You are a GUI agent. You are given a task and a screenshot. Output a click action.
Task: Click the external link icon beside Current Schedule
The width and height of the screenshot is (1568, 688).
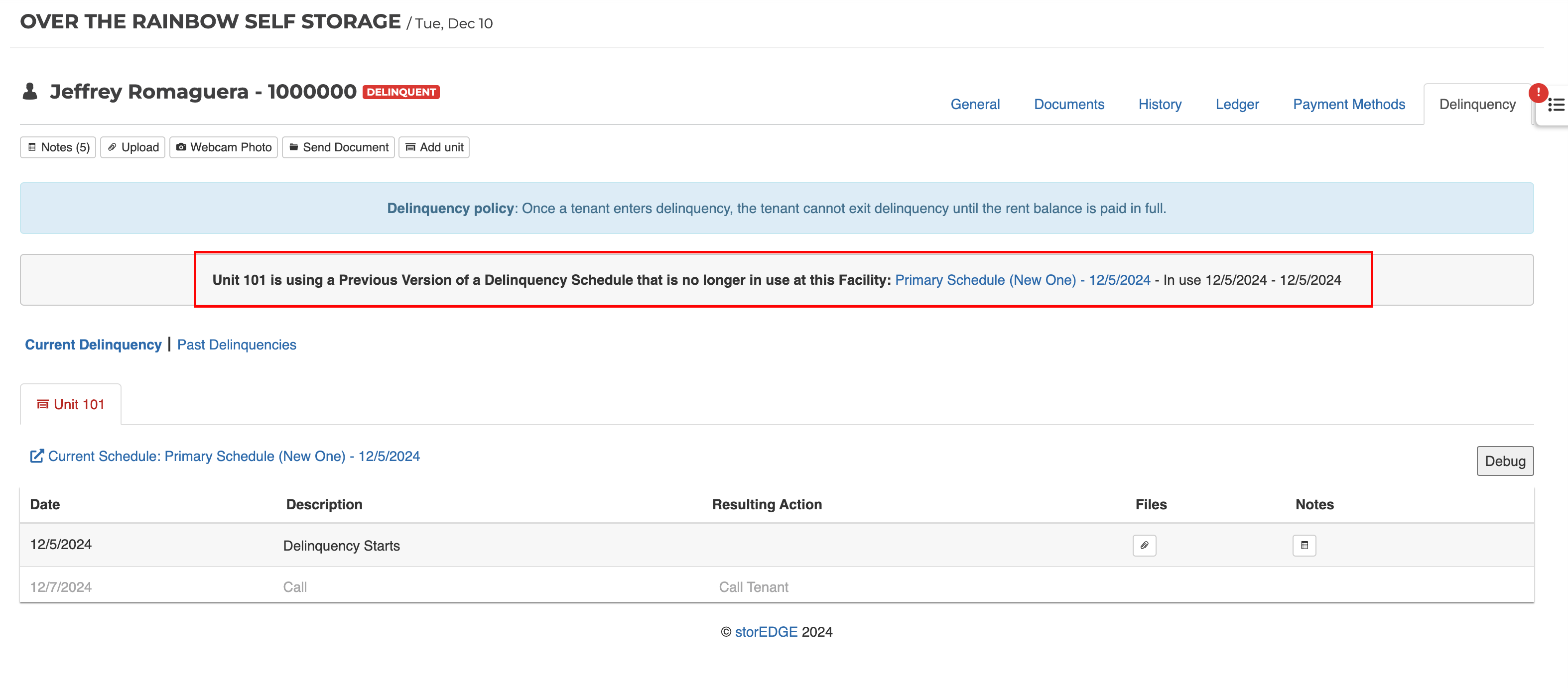[36, 456]
